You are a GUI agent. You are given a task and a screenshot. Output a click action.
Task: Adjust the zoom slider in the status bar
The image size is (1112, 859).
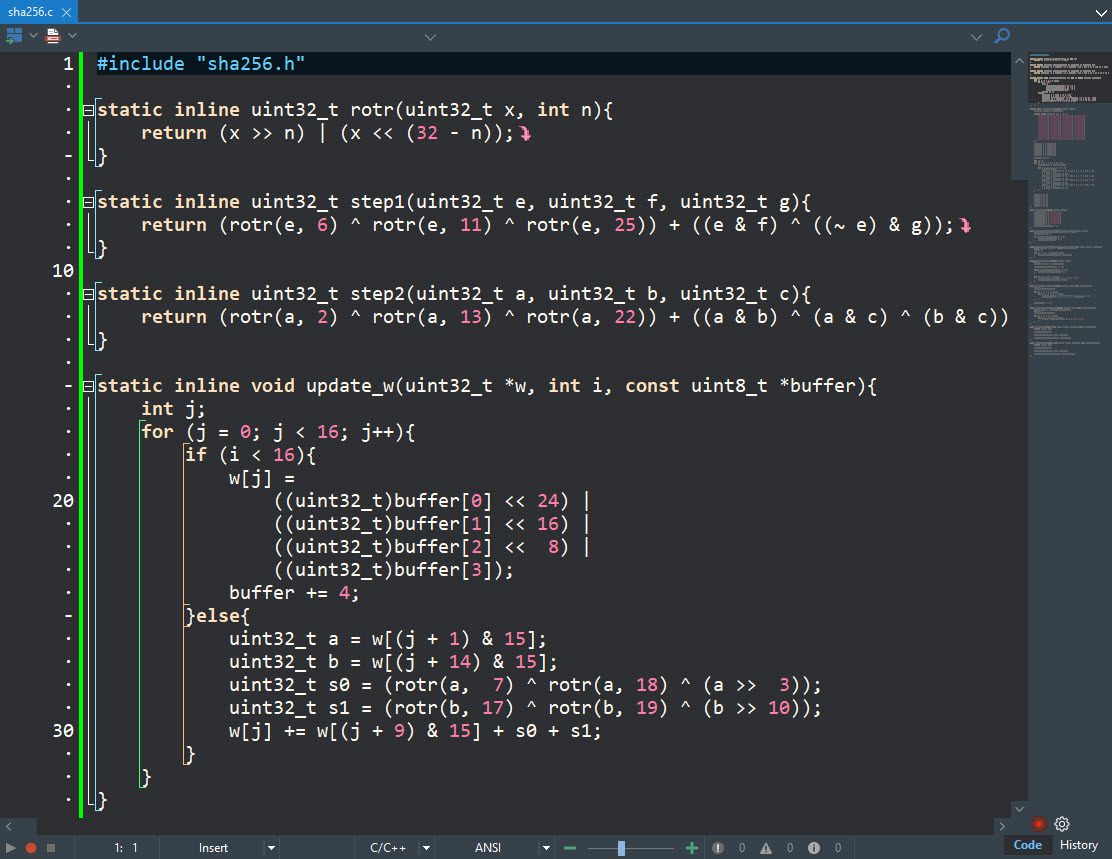[x=621, y=847]
